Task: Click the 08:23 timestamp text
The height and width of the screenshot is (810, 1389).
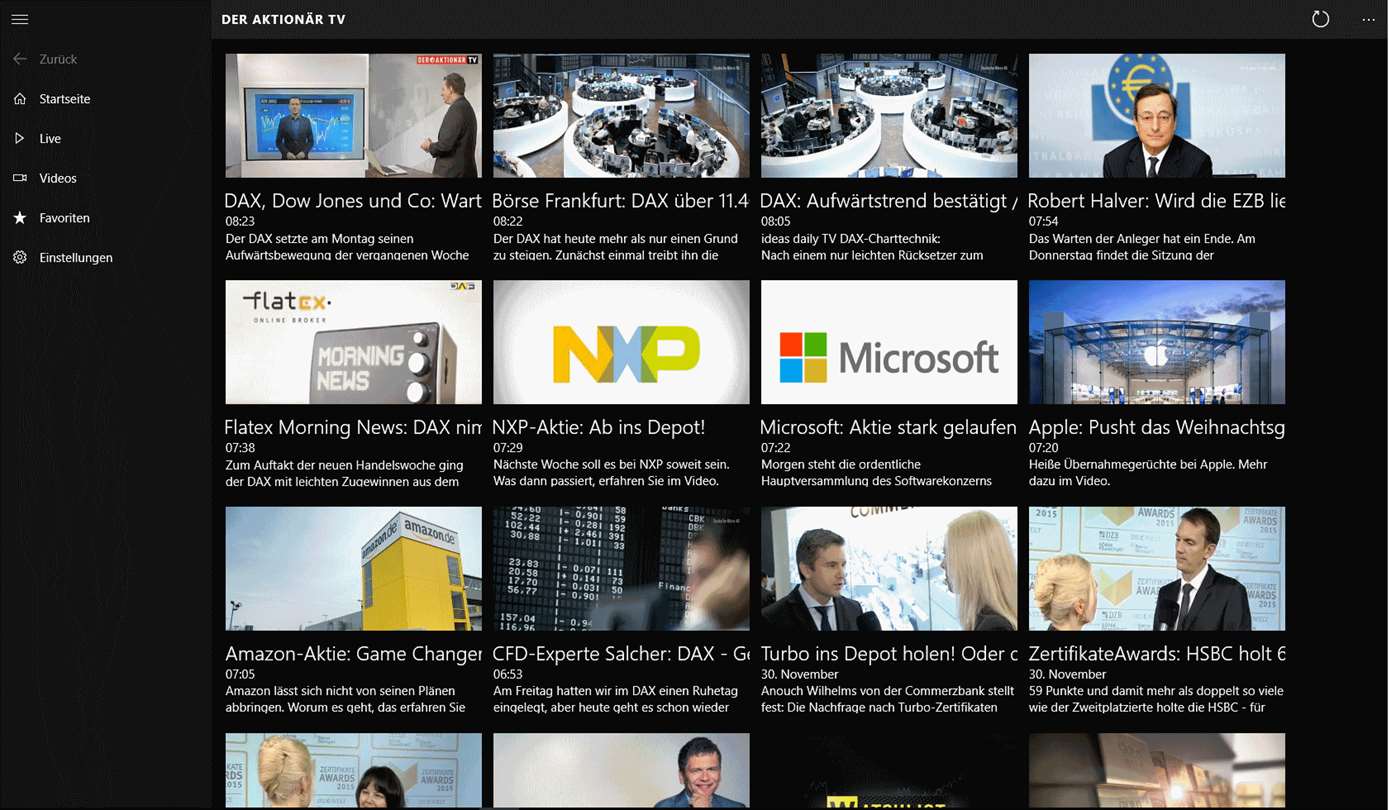Action: point(240,222)
